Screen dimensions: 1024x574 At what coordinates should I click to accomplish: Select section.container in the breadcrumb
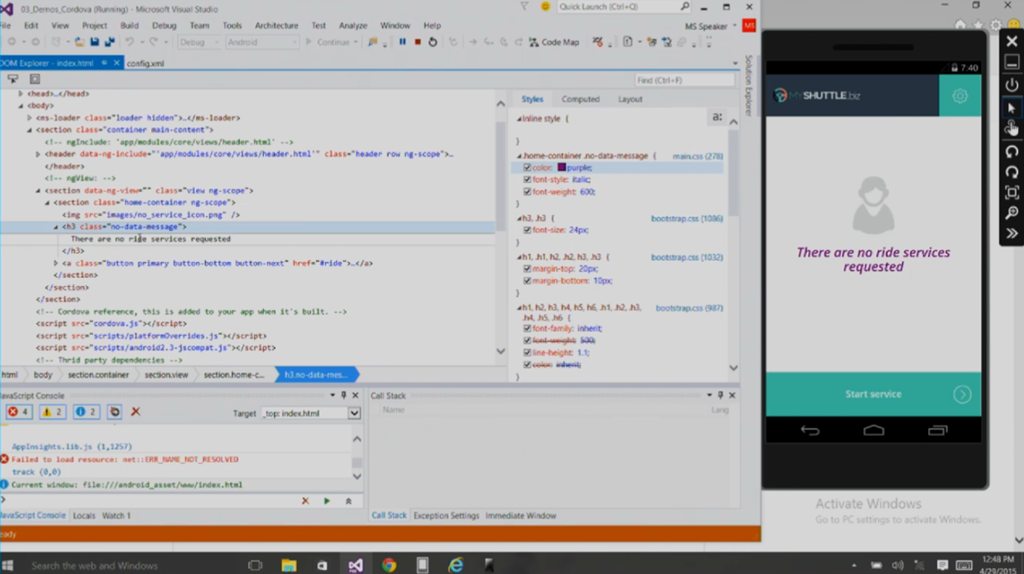point(99,375)
